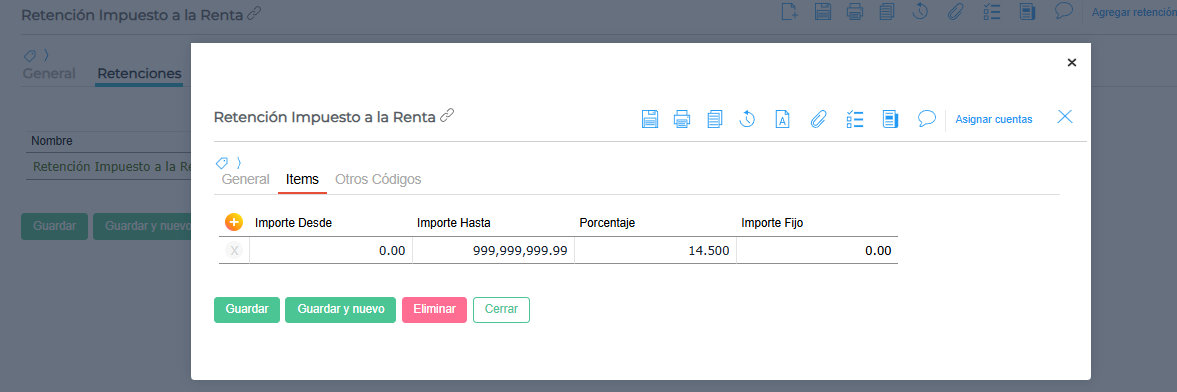Click the comment bubble icon in dialog
1177x392 pixels.
[x=927, y=119]
